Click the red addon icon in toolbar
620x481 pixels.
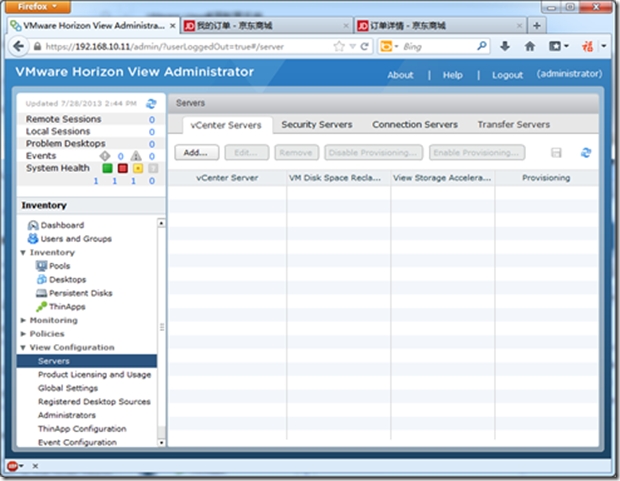point(588,46)
